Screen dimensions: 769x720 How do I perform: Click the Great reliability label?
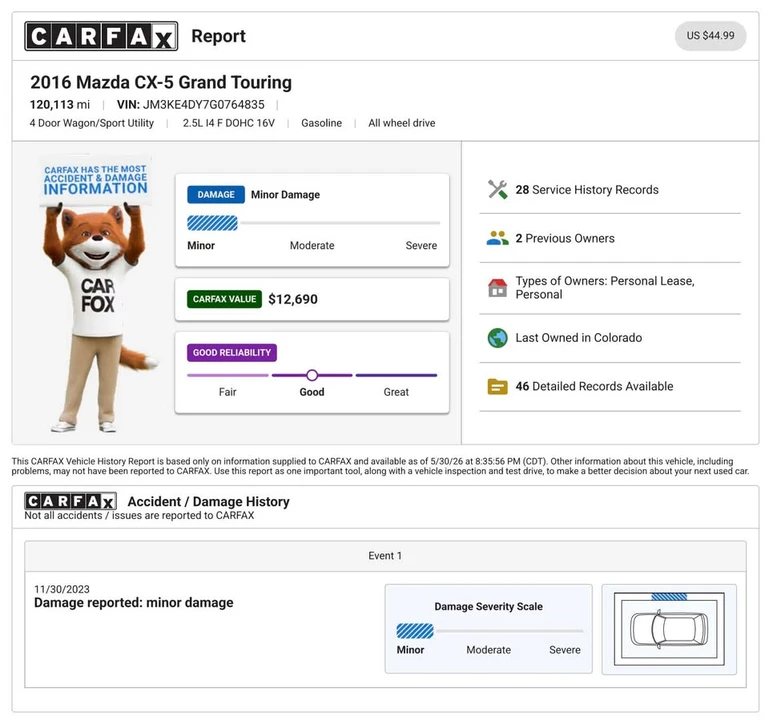click(x=396, y=392)
